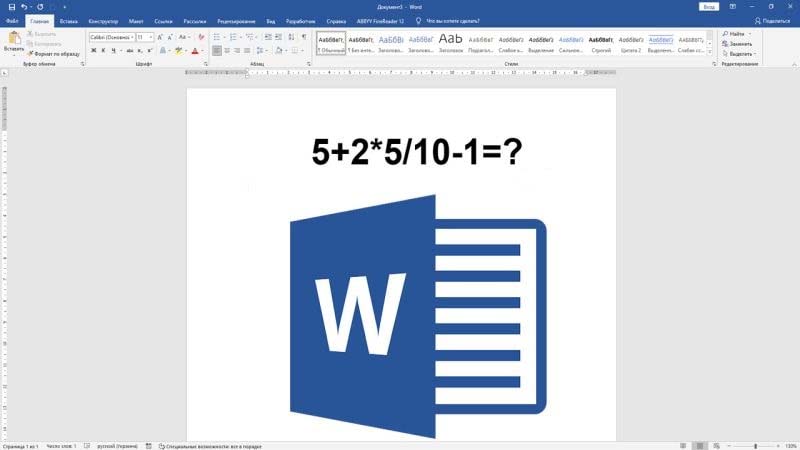Viewport: 800px width, 450px height.
Task: Open font color dropdown arrow
Action: (x=202, y=51)
